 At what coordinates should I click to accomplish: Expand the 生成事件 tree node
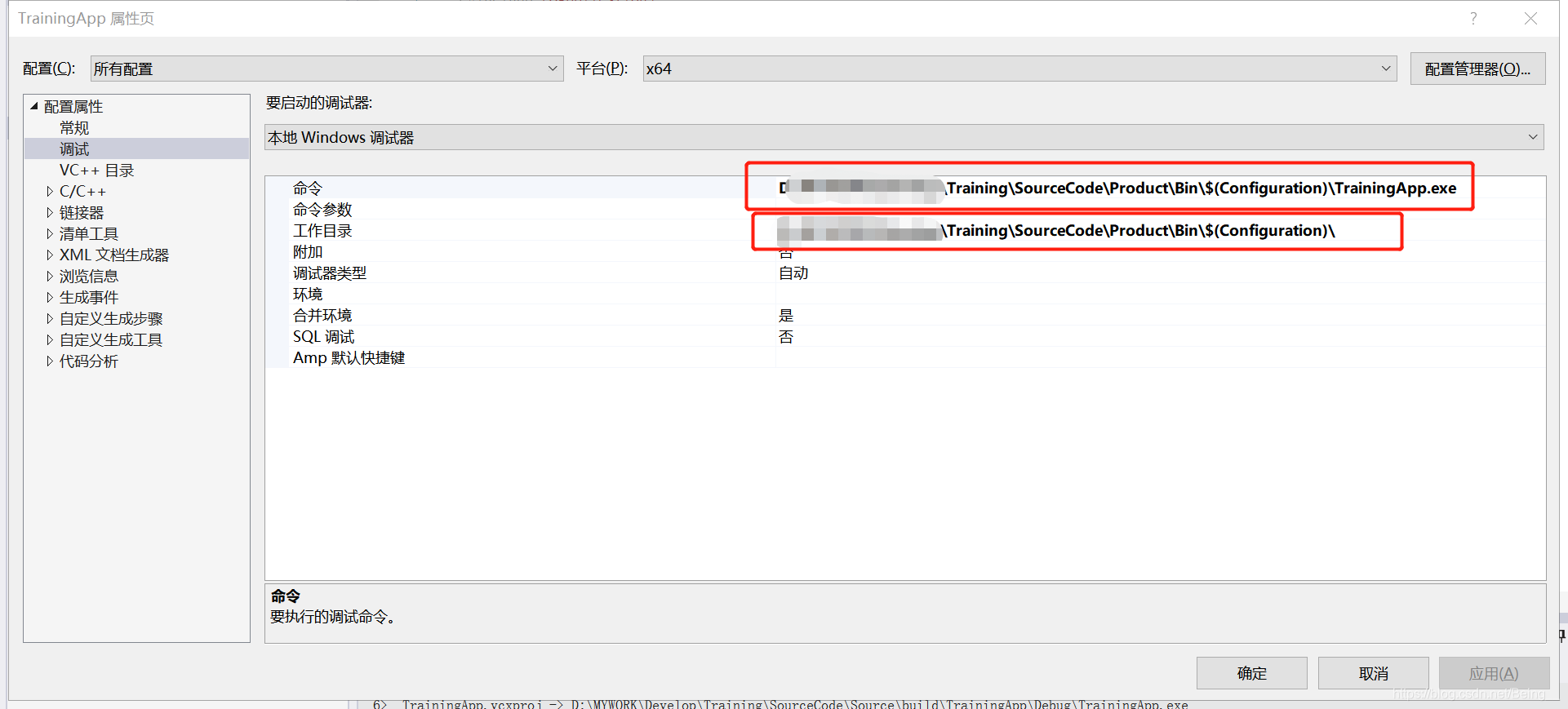(50, 297)
